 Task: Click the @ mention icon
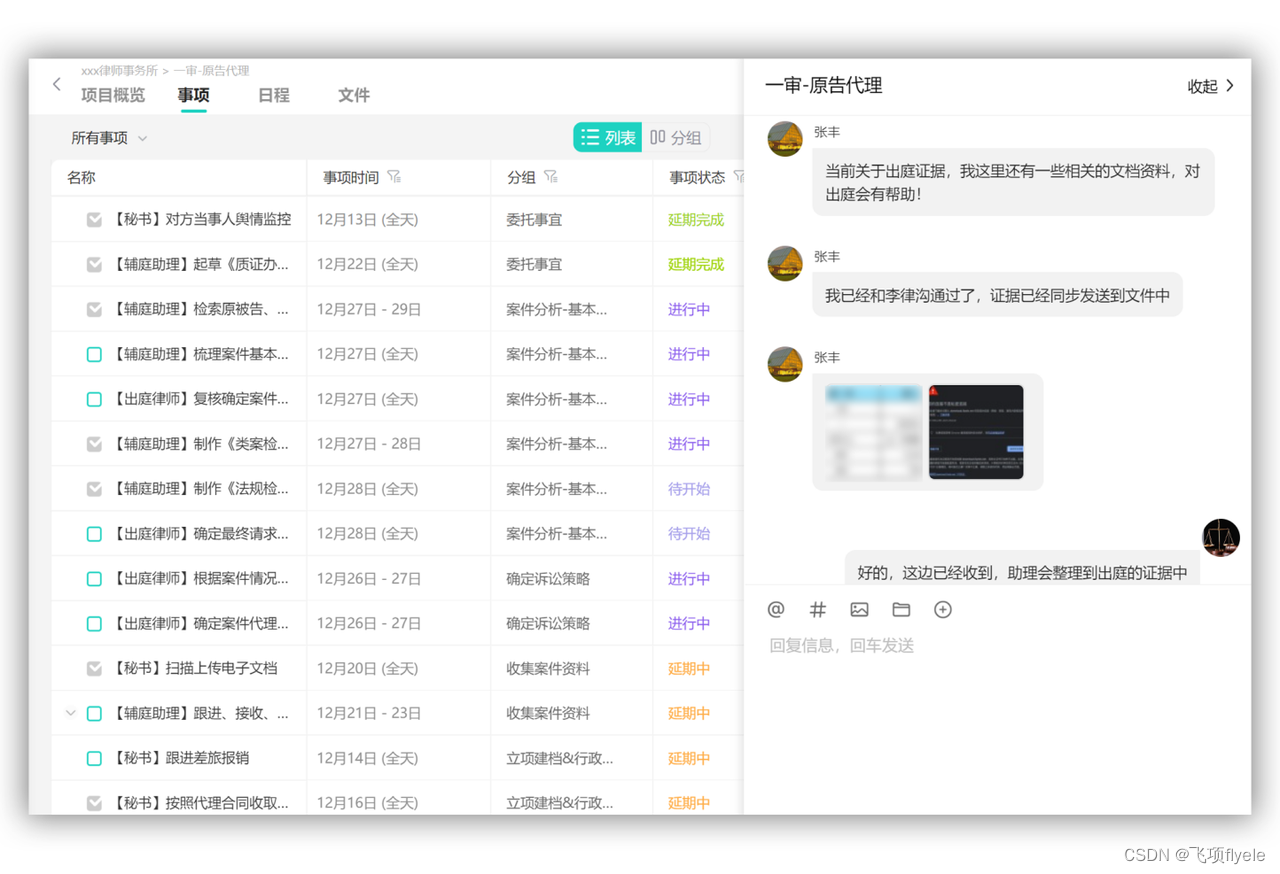776,609
